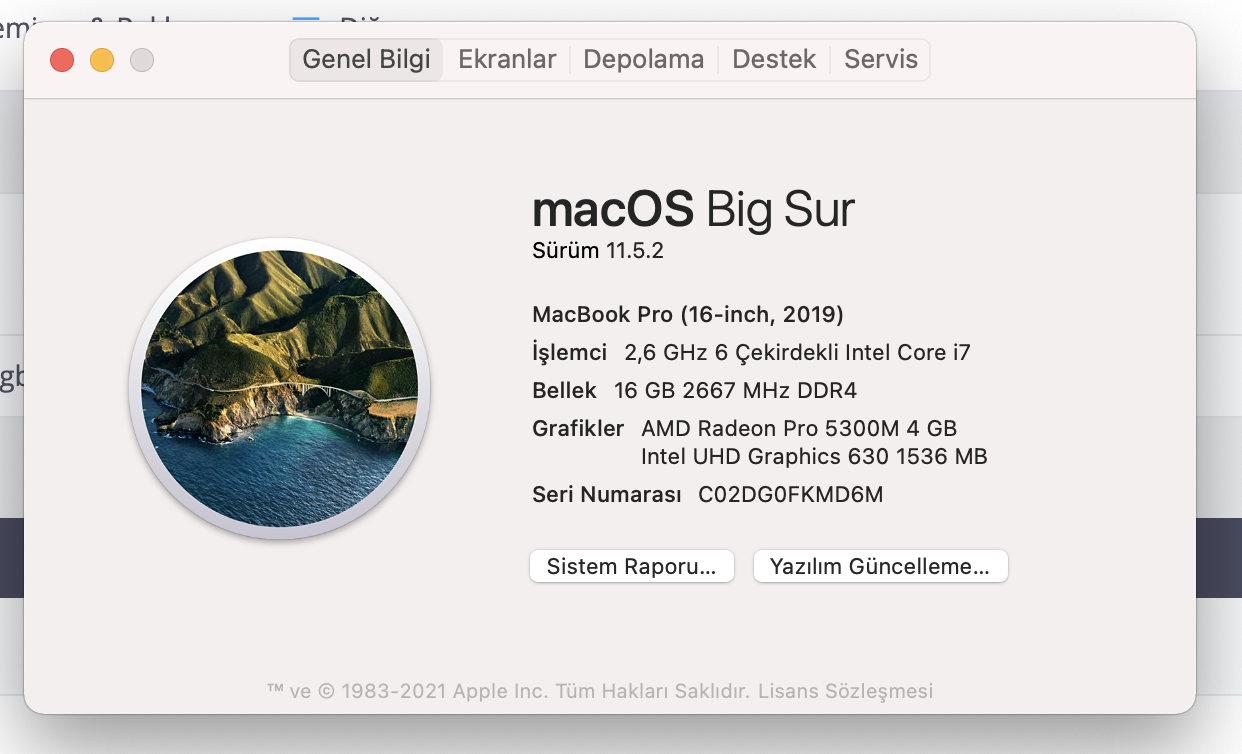
Task: Click the greyed-out zoom window button
Action: (142, 60)
